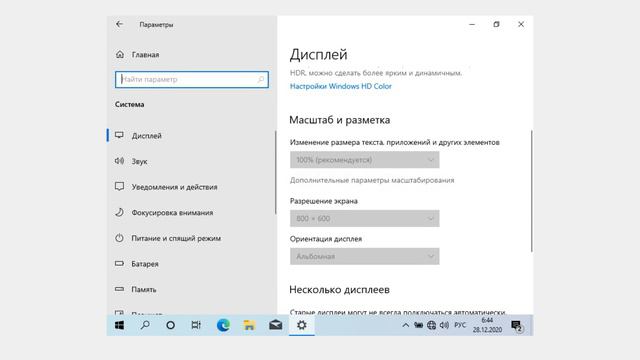Click the search magnifier in the settings field
The image size is (640, 360).
pos(261,79)
